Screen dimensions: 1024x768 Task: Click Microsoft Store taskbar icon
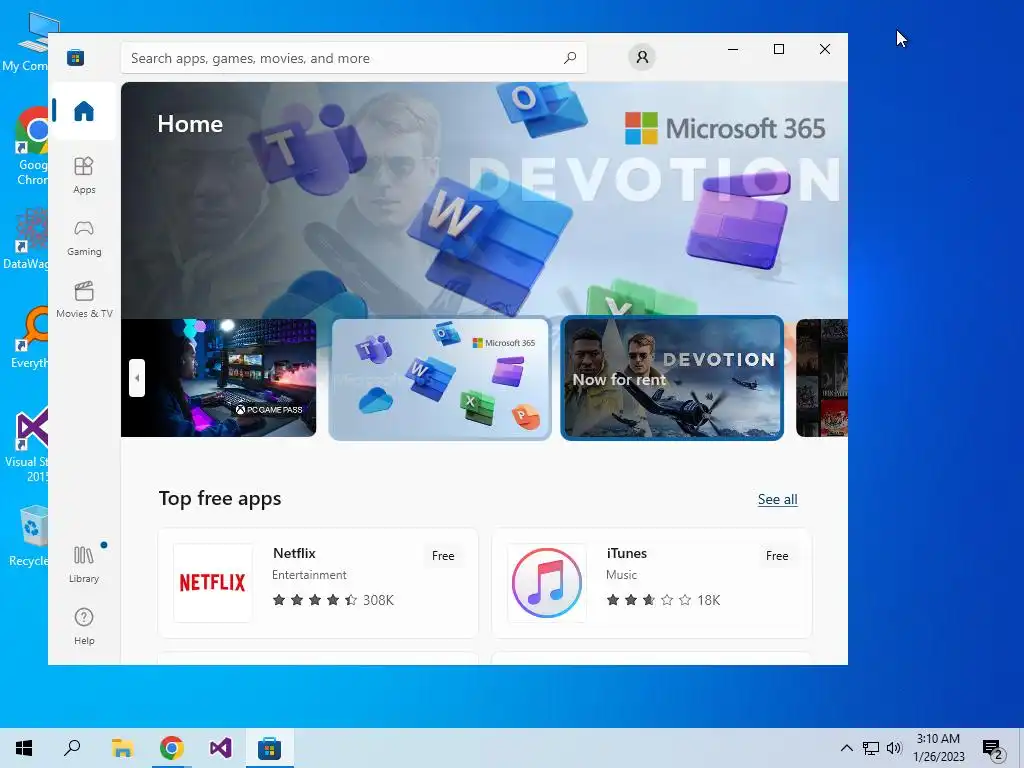269,748
